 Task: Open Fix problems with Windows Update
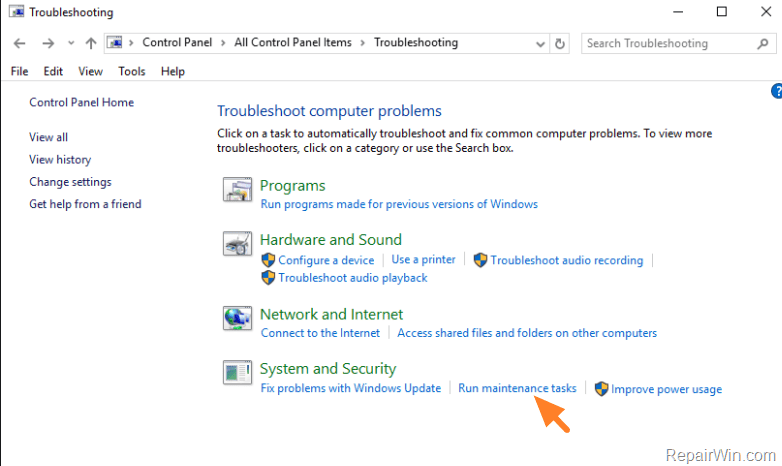[x=351, y=388]
